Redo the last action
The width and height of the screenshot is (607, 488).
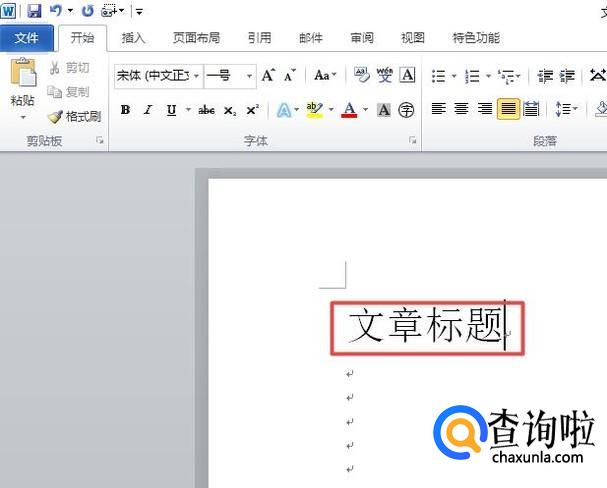[88, 11]
